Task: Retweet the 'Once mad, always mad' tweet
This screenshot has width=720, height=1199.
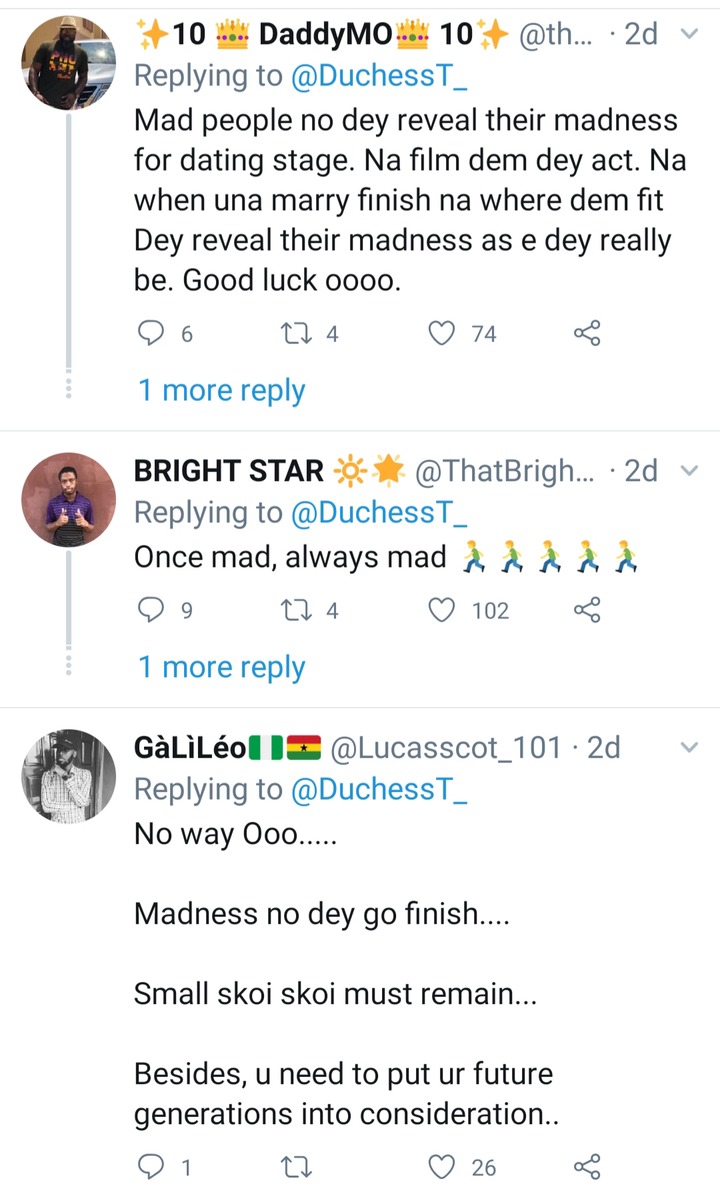Action: (x=298, y=610)
